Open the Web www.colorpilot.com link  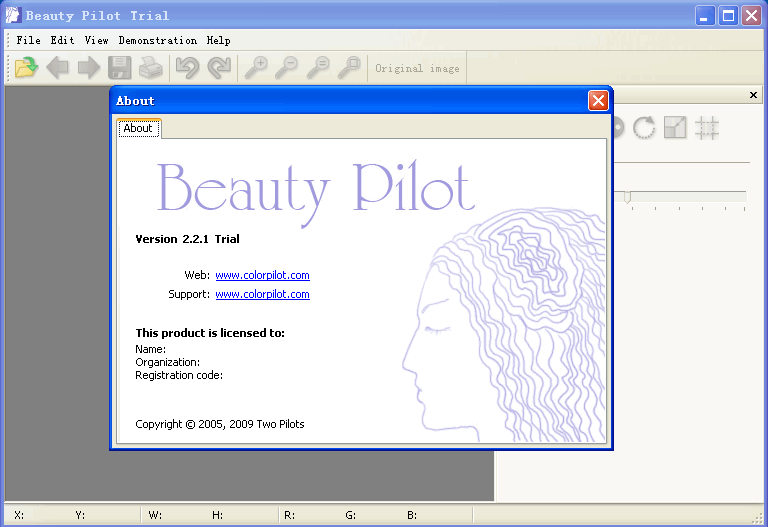[x=263, y=275]
